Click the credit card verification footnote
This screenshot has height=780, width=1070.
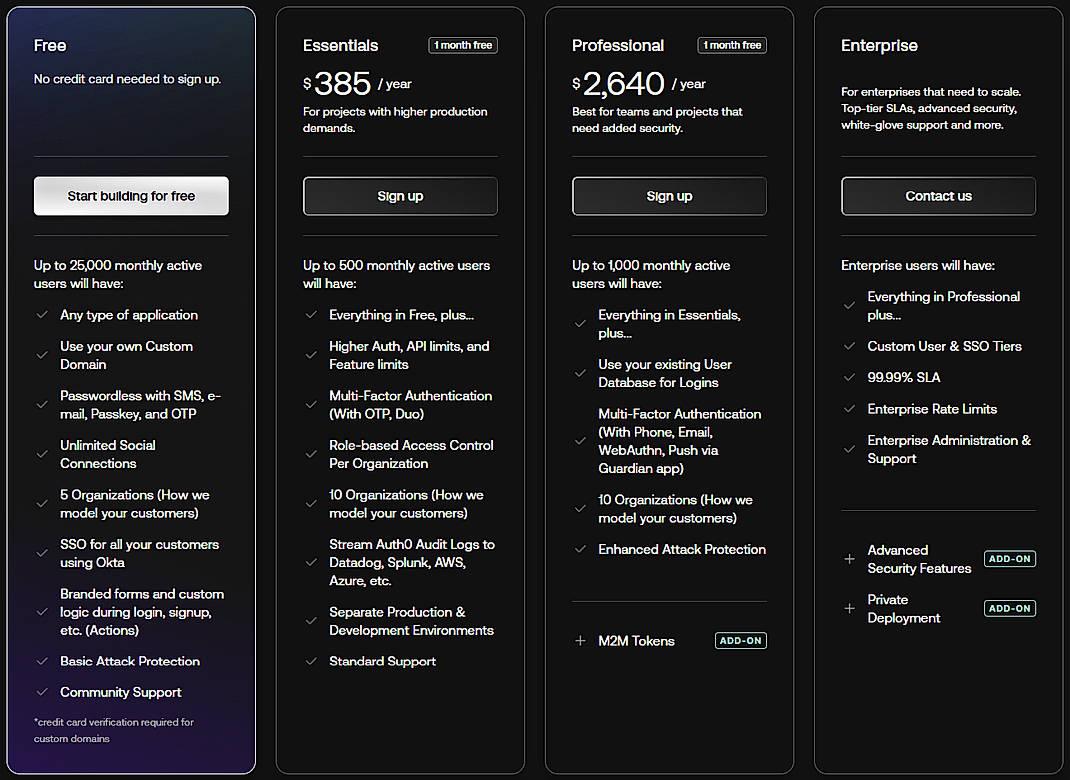(x=114, y=730)
